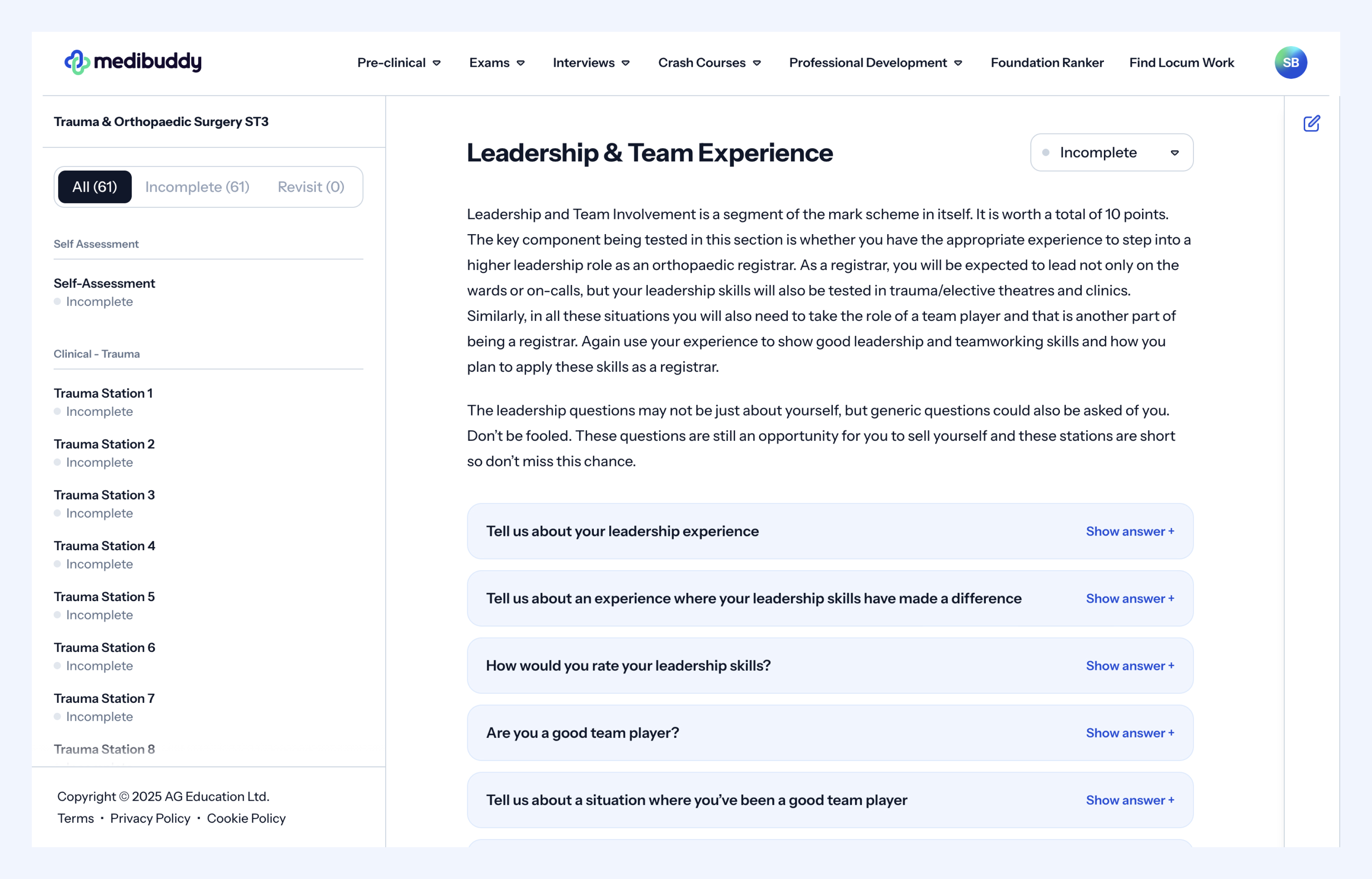Open Trauma Station 3 in sidebar
This screenshot has height=879, width=1372.
[104, 495]
